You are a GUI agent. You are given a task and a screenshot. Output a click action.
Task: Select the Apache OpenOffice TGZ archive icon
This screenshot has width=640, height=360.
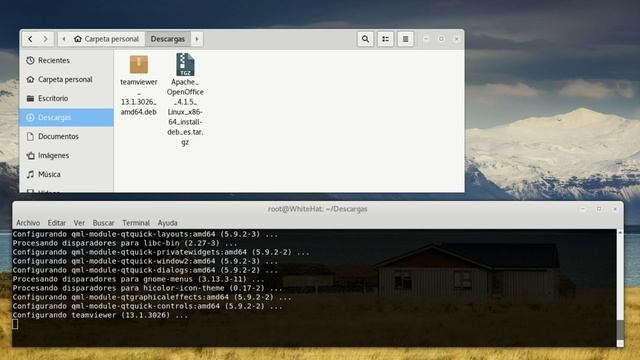tap(185, 64)
